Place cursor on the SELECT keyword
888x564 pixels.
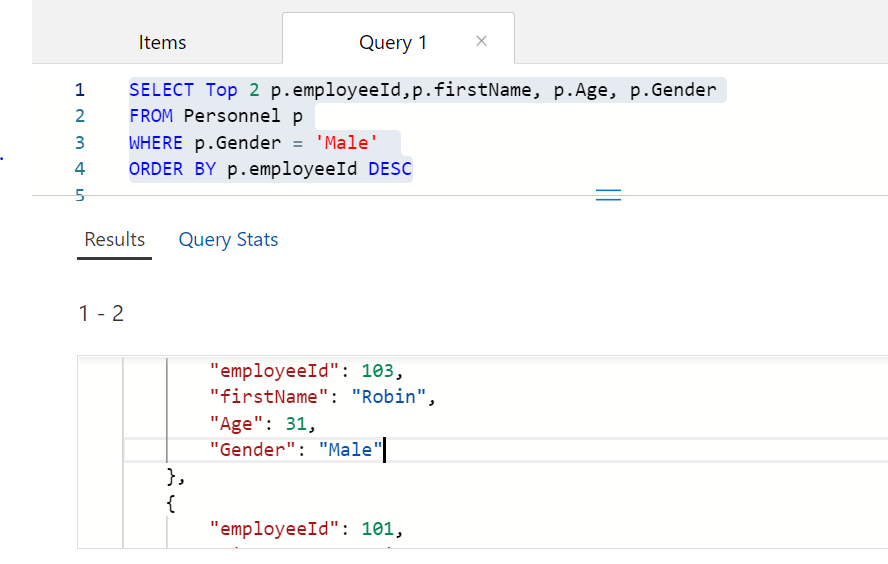pyautogui.click(x=161, y=90)
